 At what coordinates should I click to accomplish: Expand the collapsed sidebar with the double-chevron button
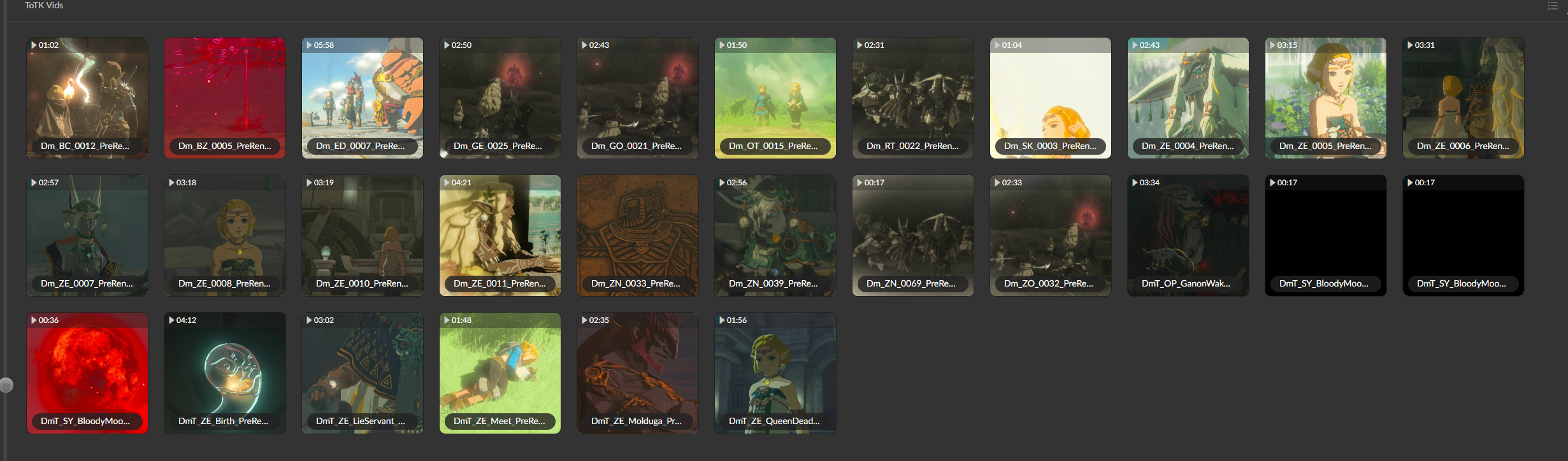pos(6,385)
